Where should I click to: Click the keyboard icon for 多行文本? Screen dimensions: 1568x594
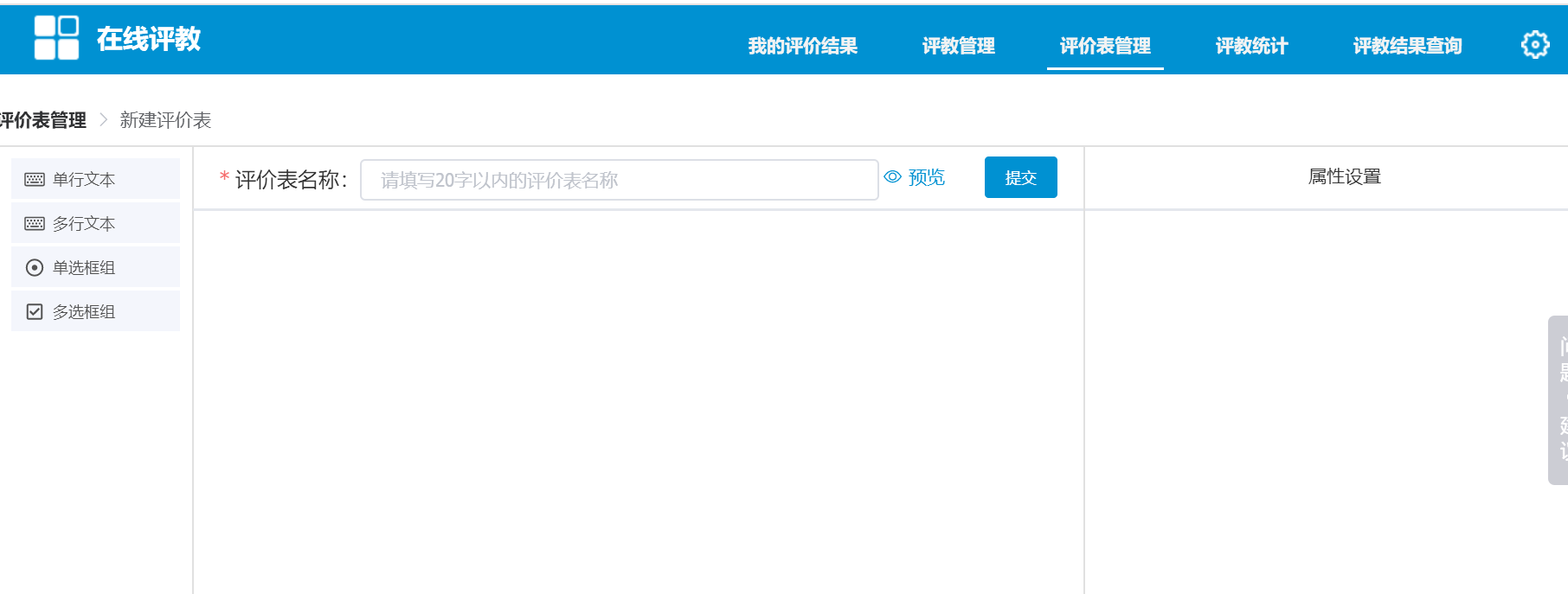pyautogui.click(x=35, y=223)
